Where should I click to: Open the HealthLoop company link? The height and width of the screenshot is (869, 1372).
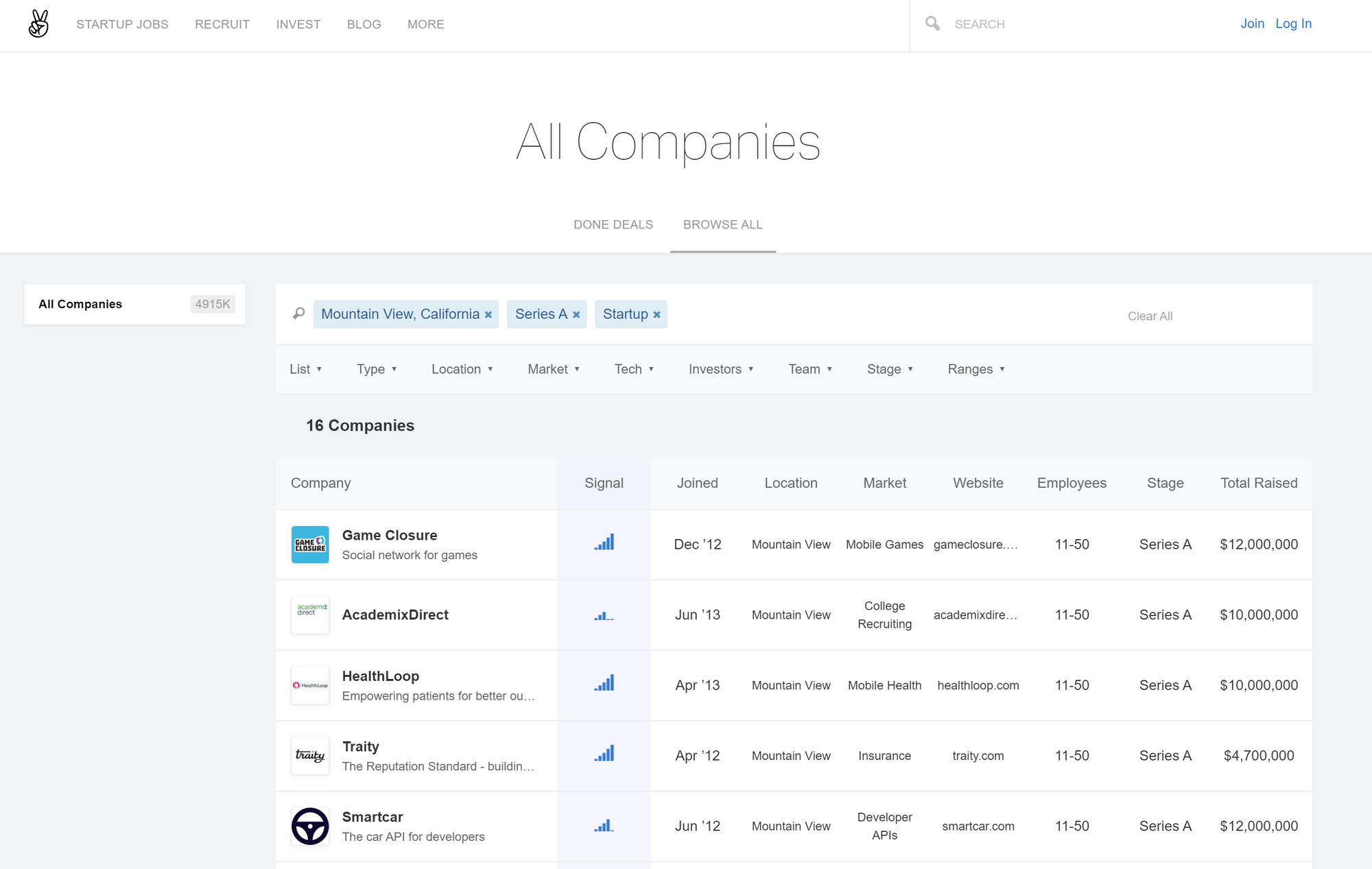[381, 676]
